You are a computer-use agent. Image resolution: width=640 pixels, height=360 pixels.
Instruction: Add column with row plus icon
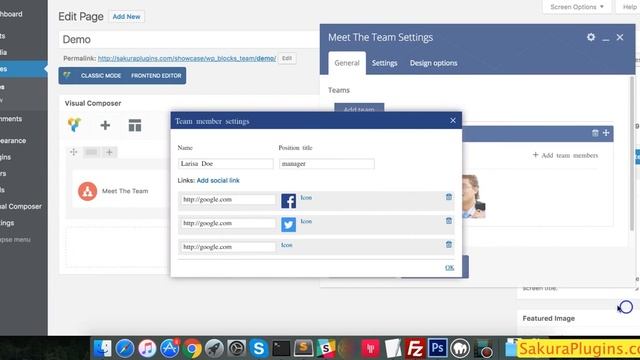click(x=109, y=152)
